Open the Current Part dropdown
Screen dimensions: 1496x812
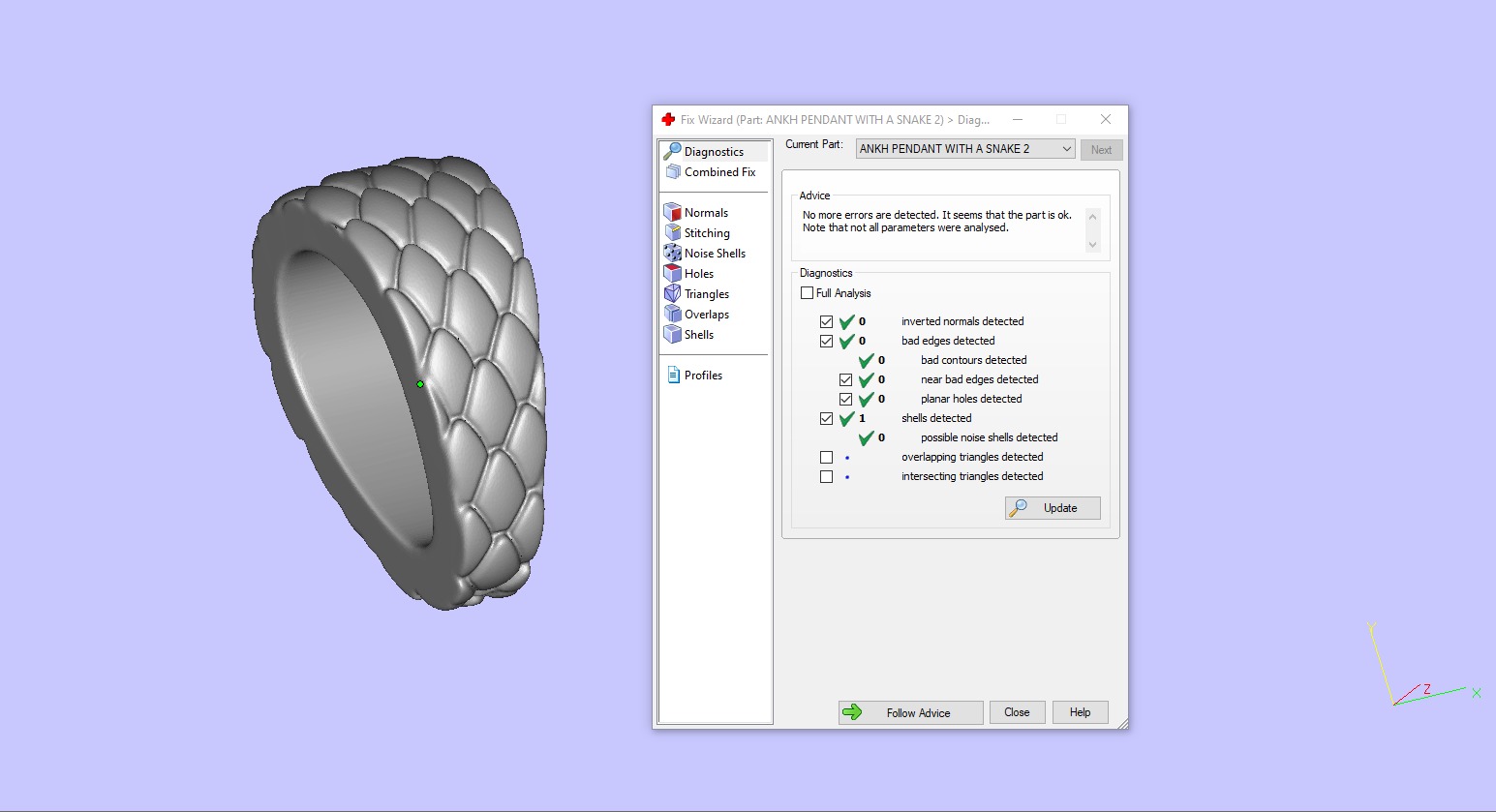click(965, 149)
